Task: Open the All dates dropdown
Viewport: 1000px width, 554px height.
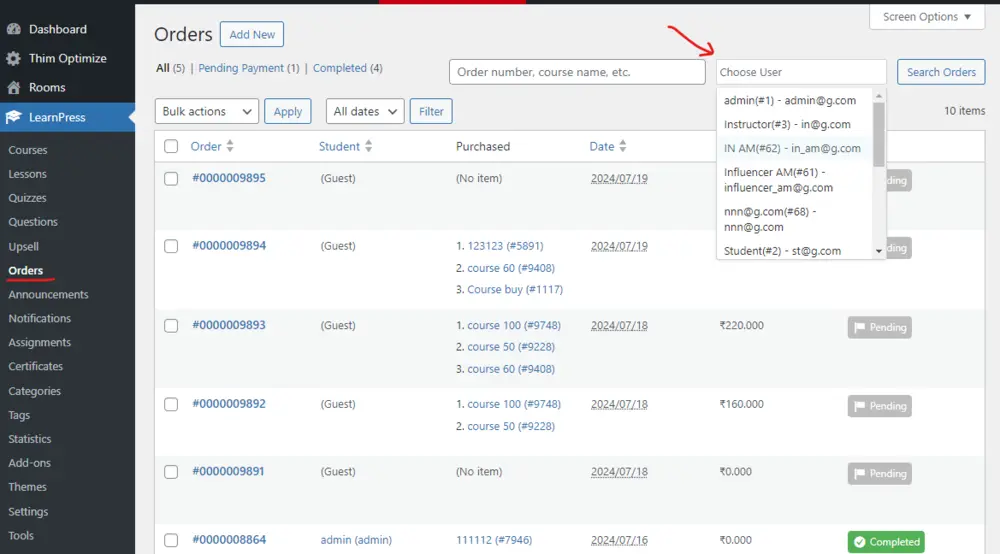Action: click(365, 111)
